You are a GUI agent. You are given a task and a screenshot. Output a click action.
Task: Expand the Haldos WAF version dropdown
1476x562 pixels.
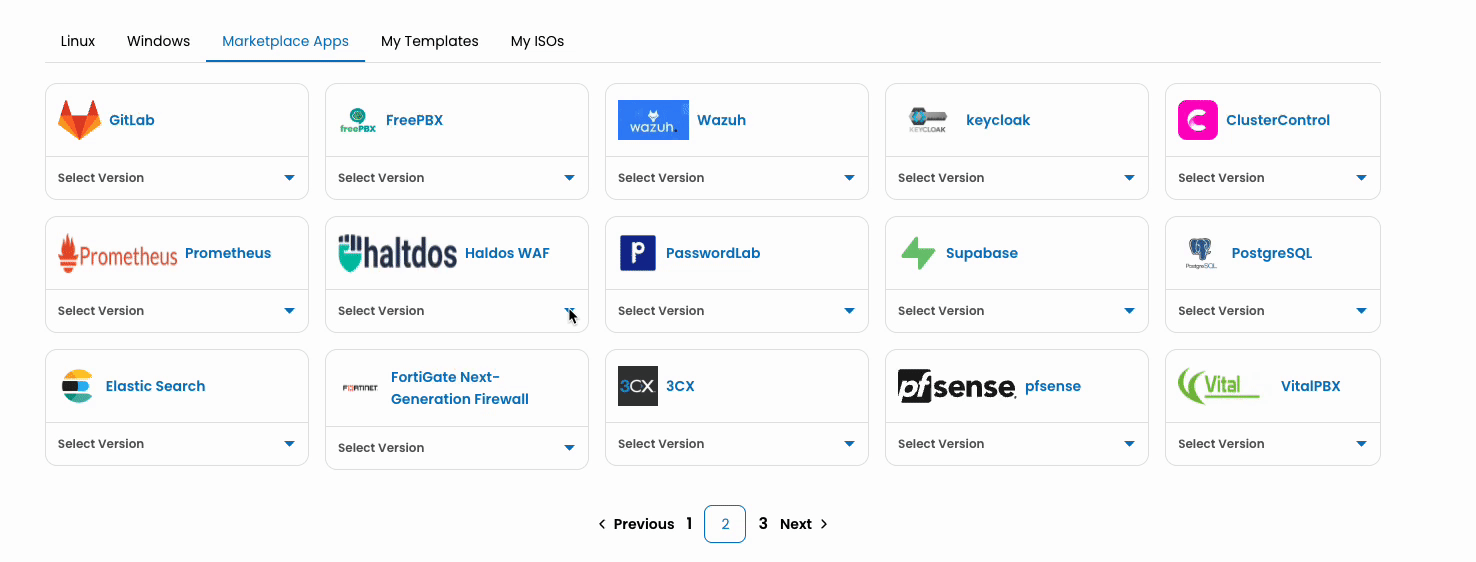click(x=457, y=311)
